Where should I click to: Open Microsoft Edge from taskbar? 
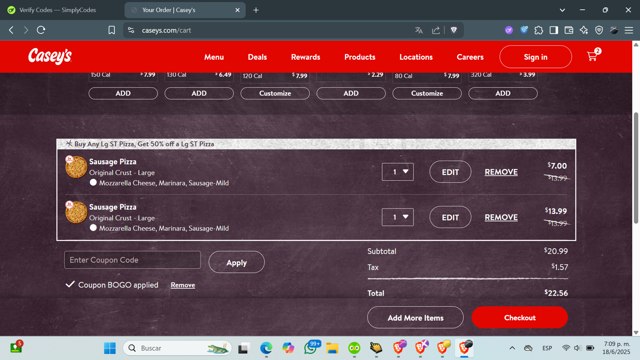point(266,348)
